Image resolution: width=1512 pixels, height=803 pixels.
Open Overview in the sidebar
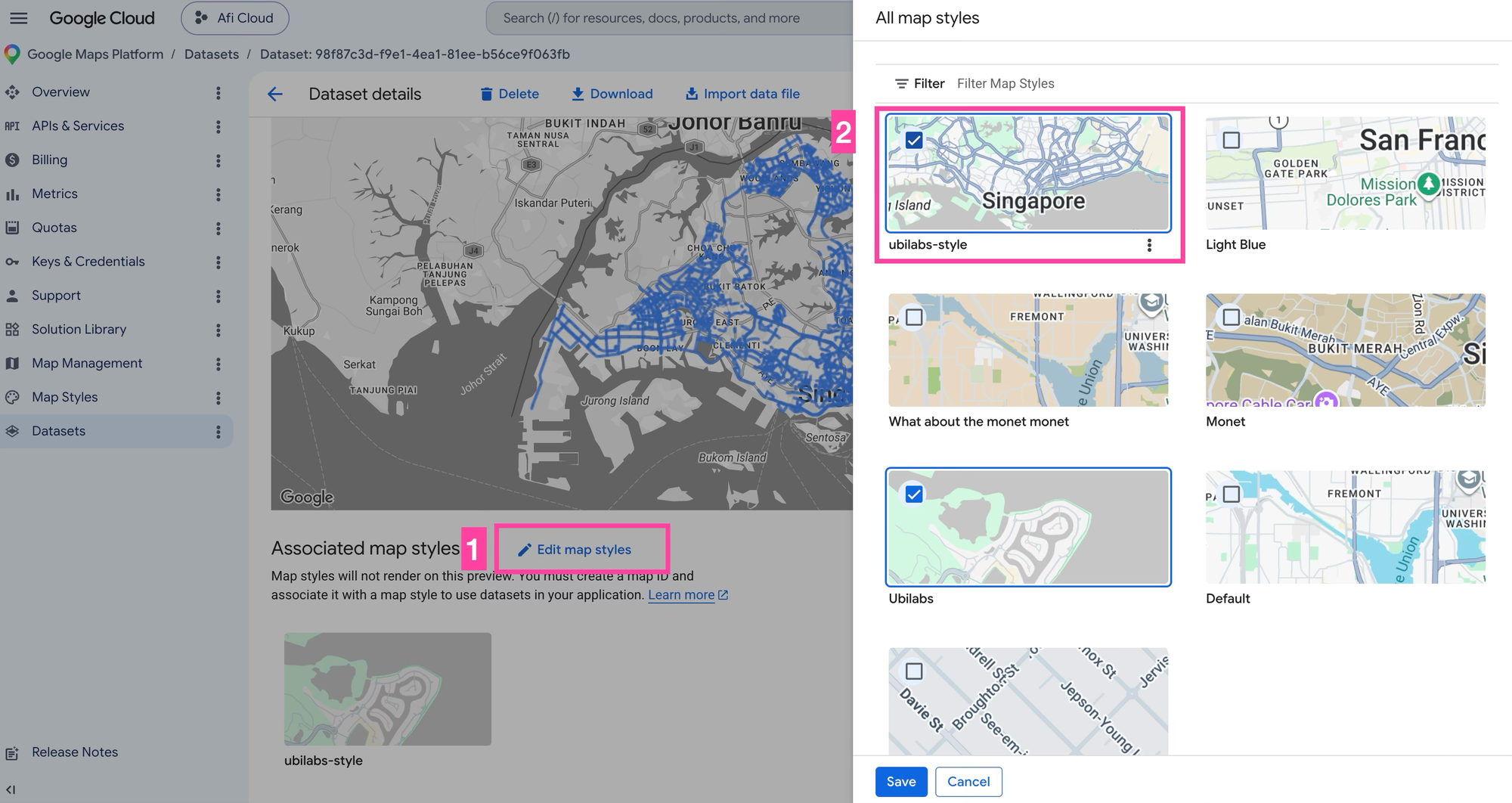point(60,92)
